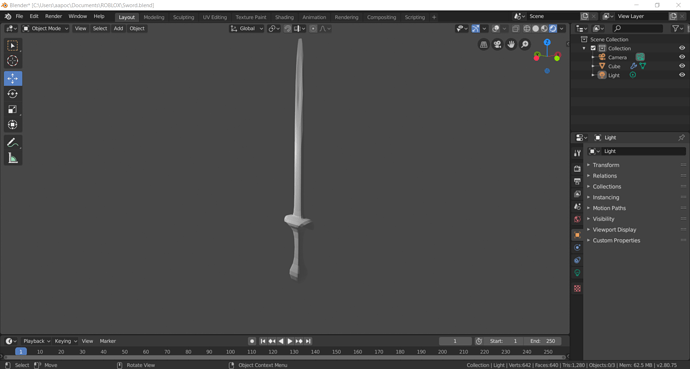The width and height of the screenshot is (690, 369).
Task: Toggle viewport overlays display
Action: click(x=496, y=29)
